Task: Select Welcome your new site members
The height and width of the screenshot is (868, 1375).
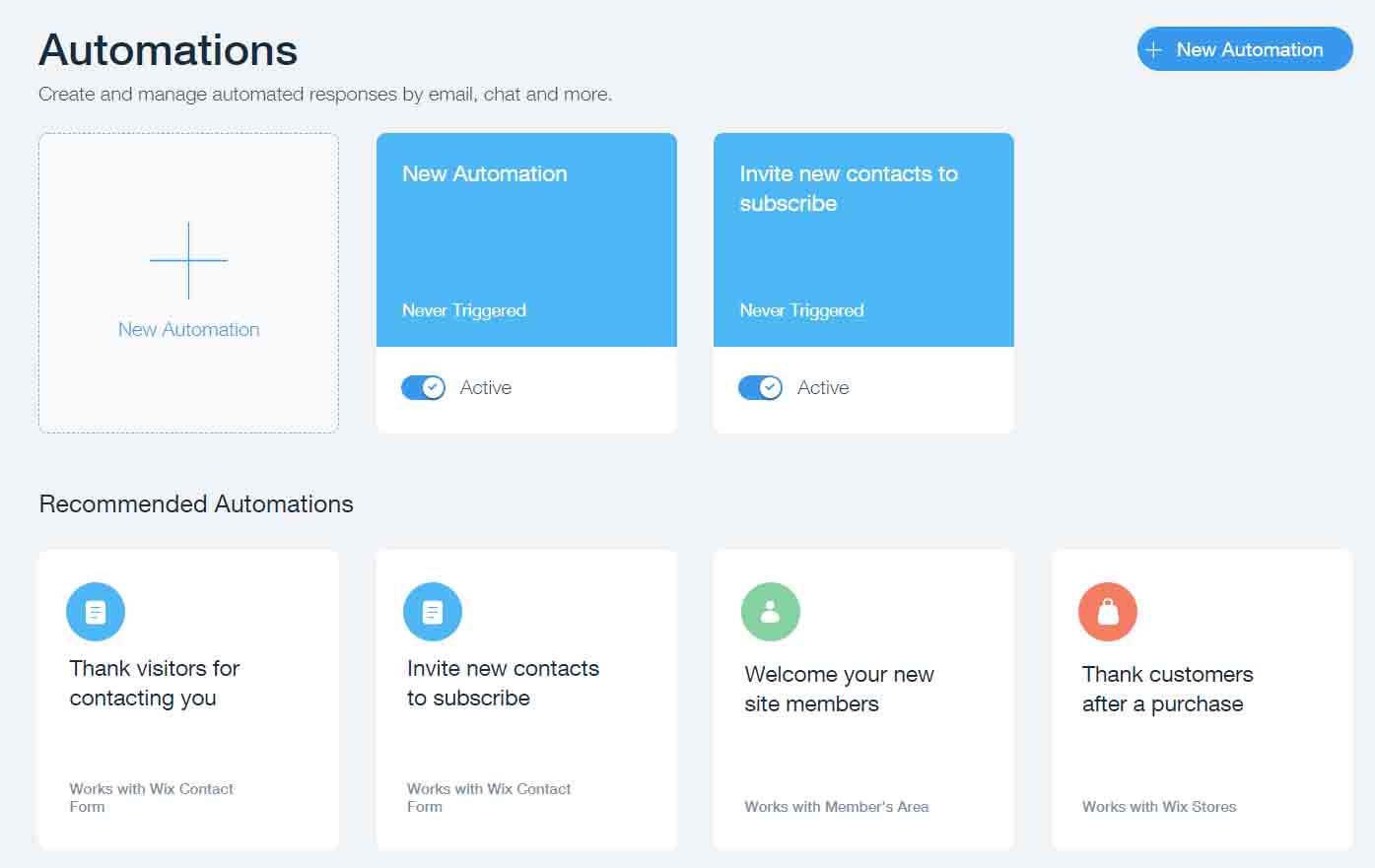Action: pyautogui.click(x=839, y=689)
